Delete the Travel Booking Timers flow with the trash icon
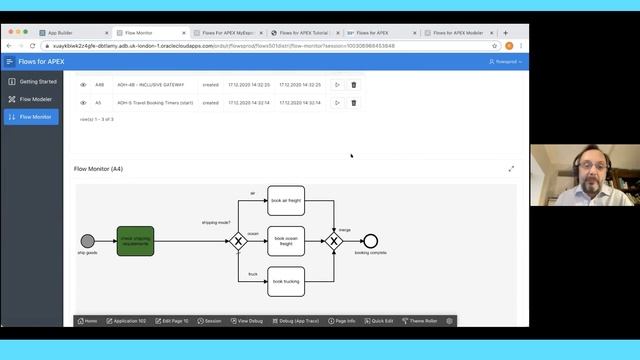The image size is (640, 360). click(x=354, y=103)
